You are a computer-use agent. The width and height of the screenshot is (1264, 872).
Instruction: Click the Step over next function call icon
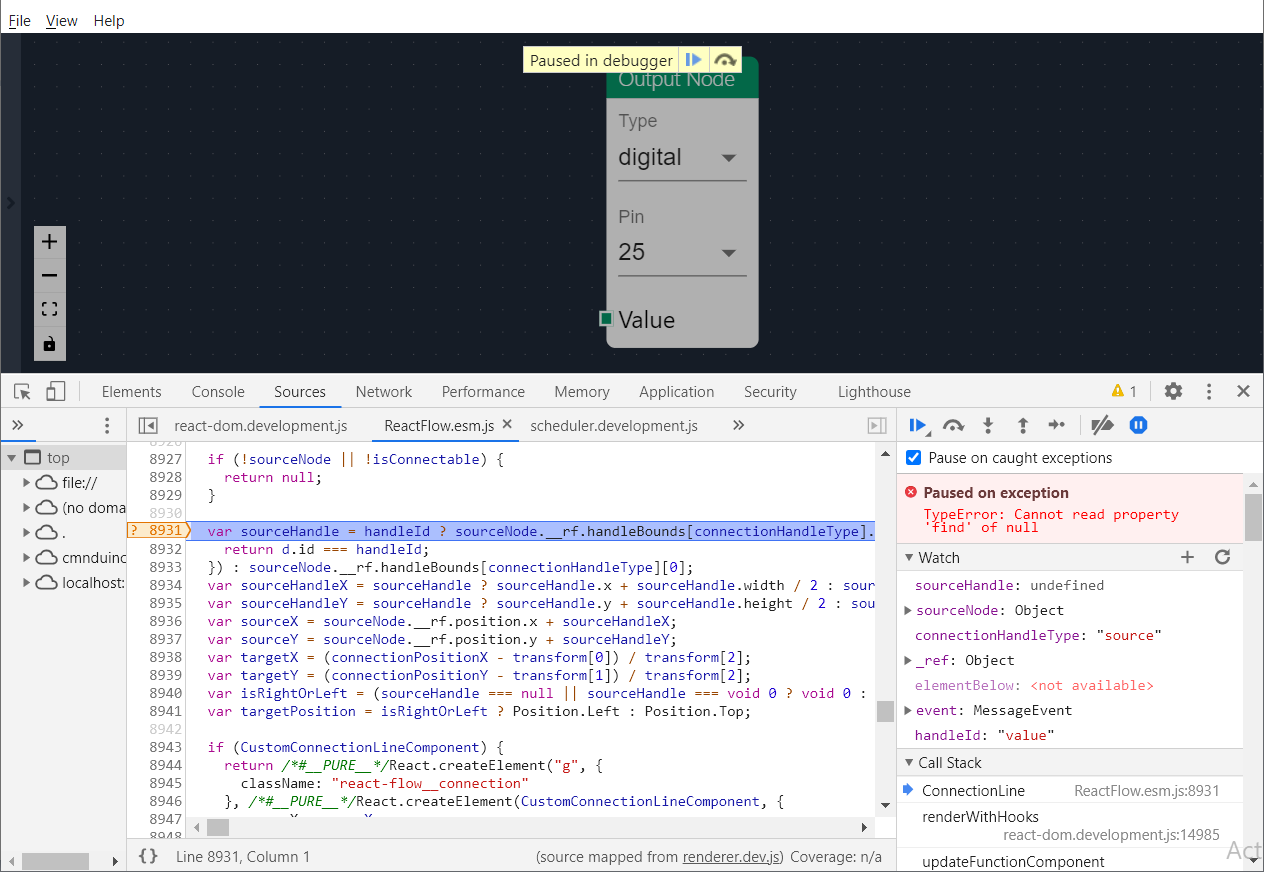(953, 425)
